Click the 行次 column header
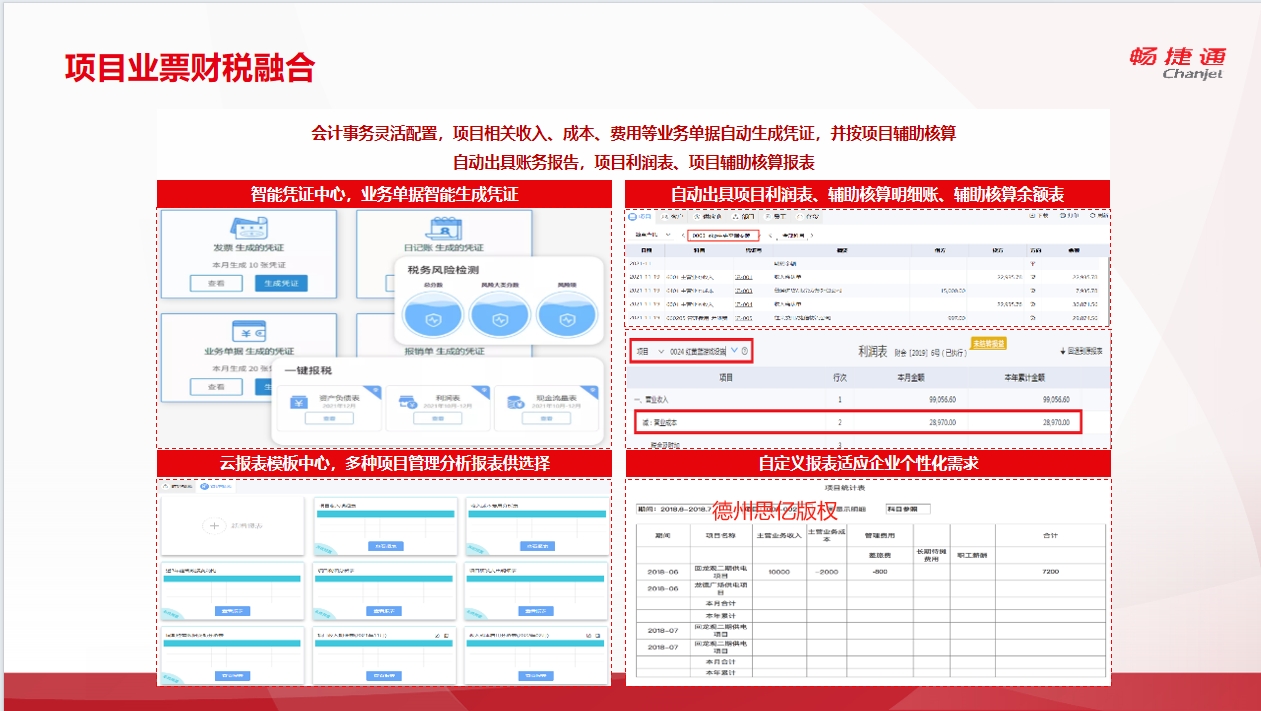Screen dimensions: 1261x711 pyautogui.click(x=840, y=377)
